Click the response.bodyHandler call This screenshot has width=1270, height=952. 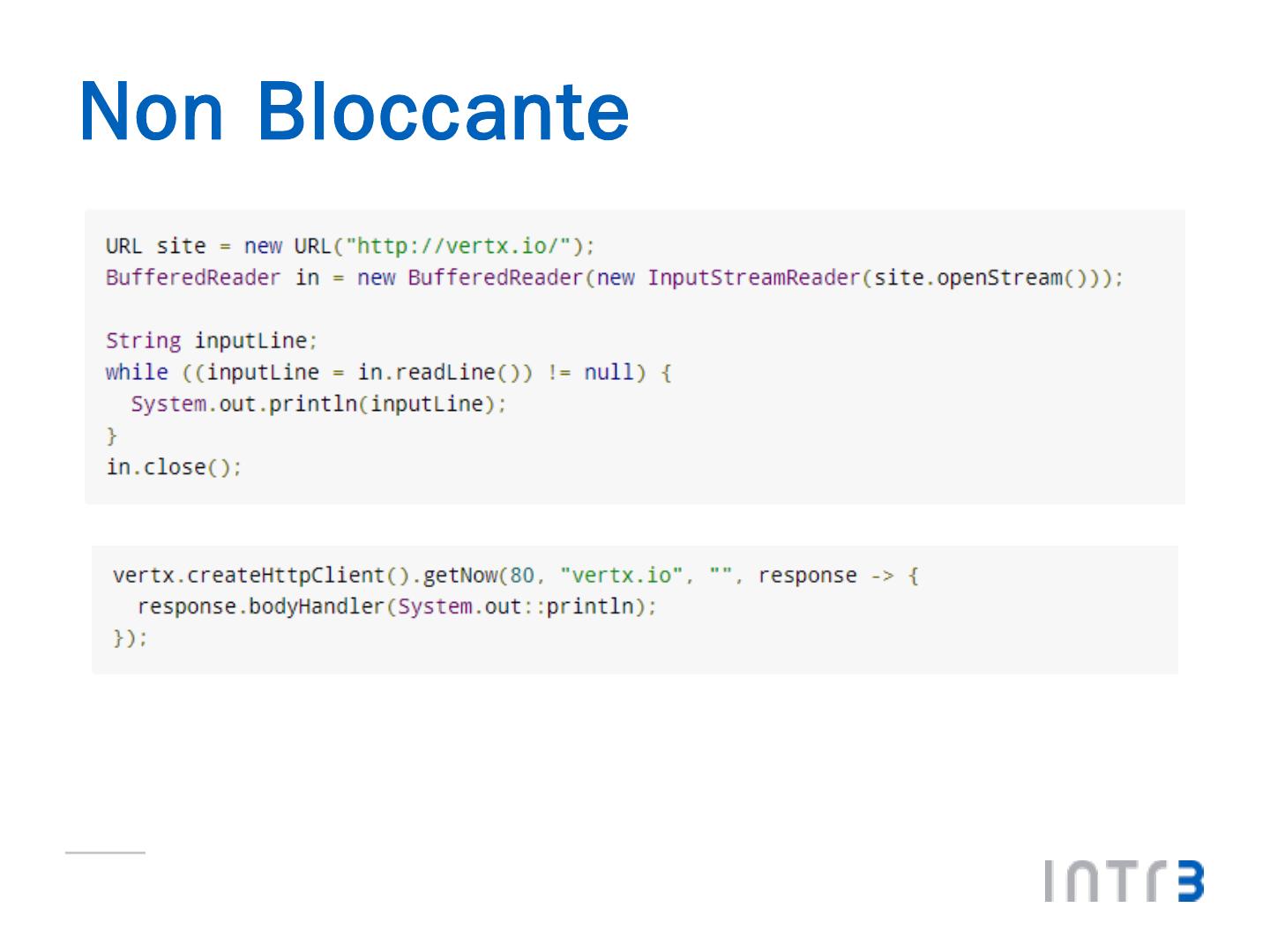coord(260,607)
